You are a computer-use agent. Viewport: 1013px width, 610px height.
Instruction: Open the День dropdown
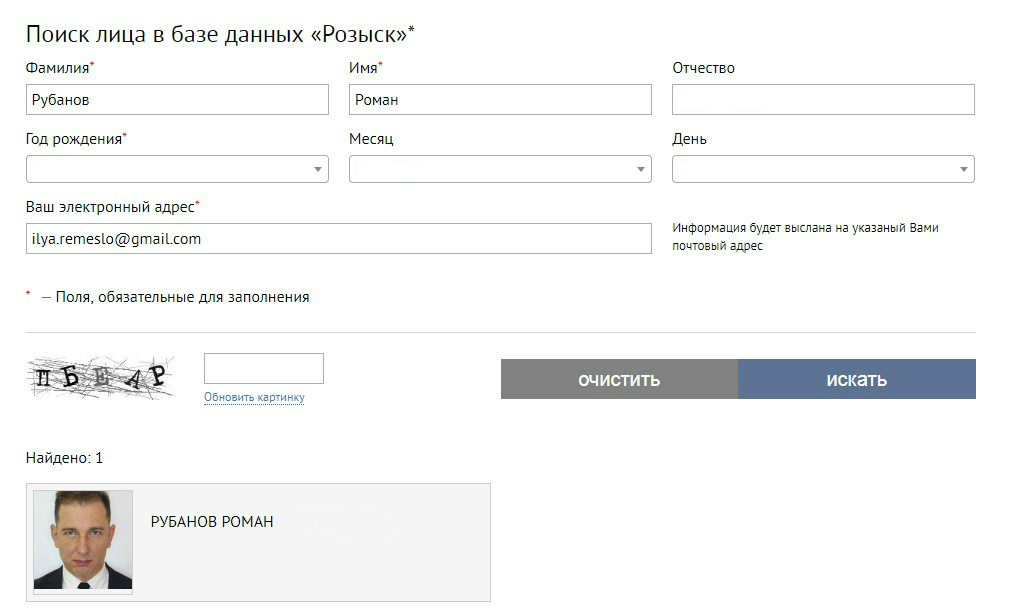coord(823,169)
